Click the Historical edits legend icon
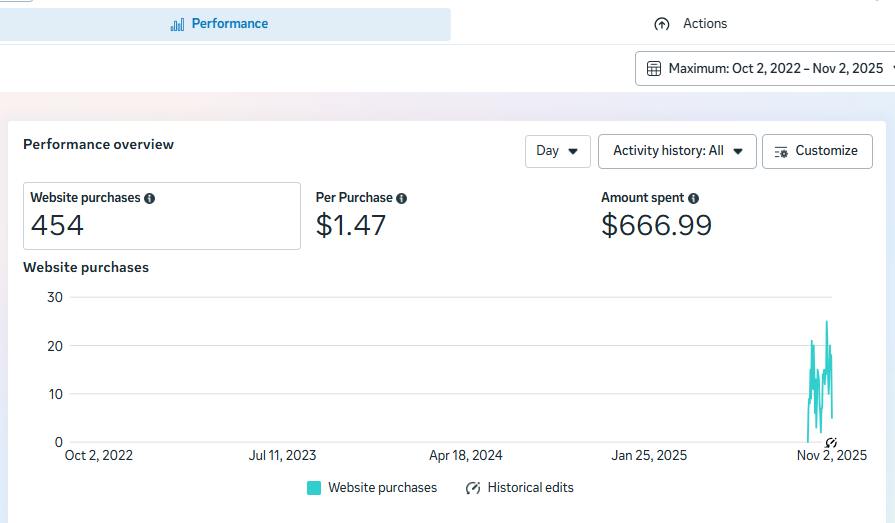The height and width of the screenshot is (523, 895). pyautogui.click(x=473, y=488)
